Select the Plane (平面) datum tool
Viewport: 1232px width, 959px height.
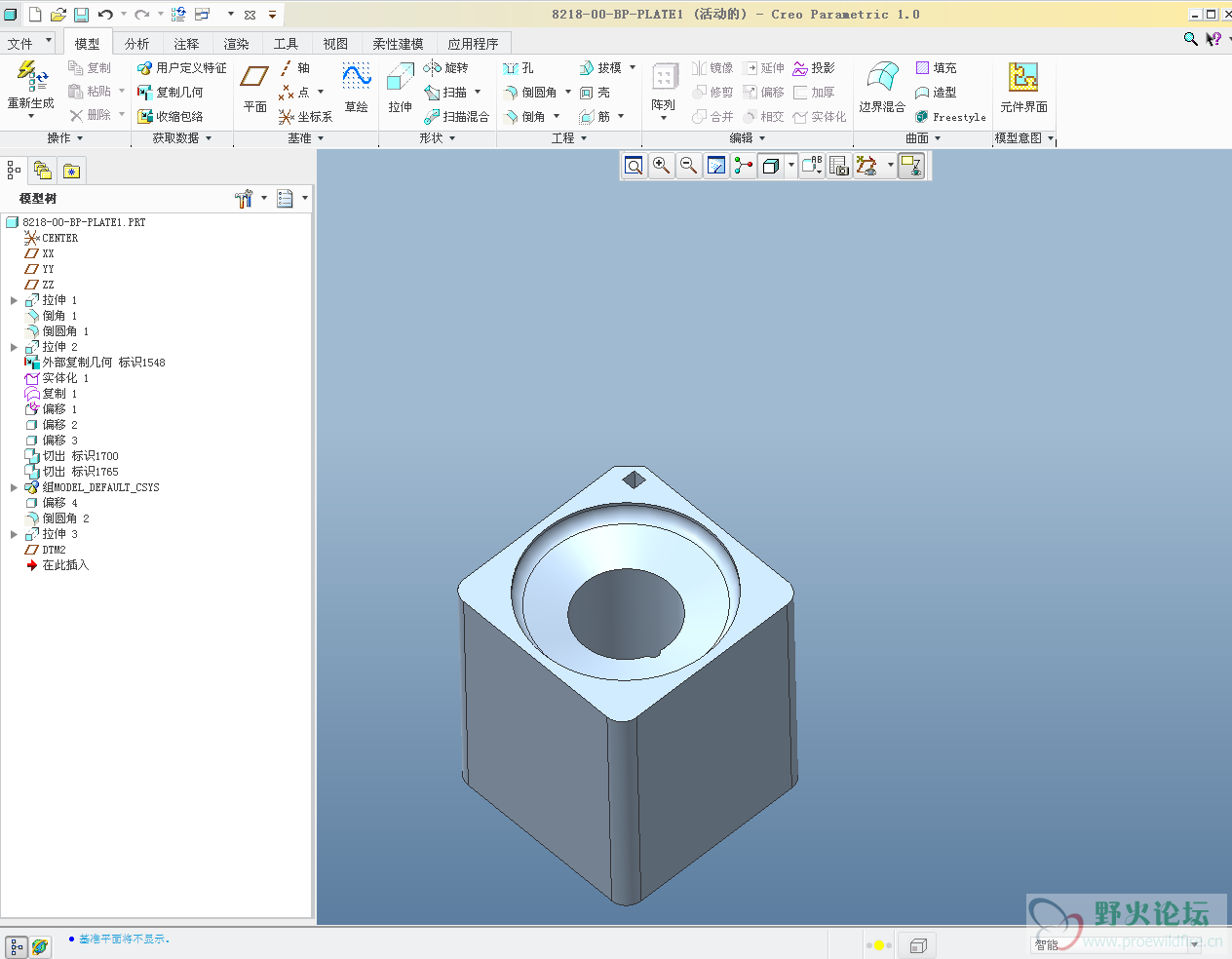(x=255, y=89)
